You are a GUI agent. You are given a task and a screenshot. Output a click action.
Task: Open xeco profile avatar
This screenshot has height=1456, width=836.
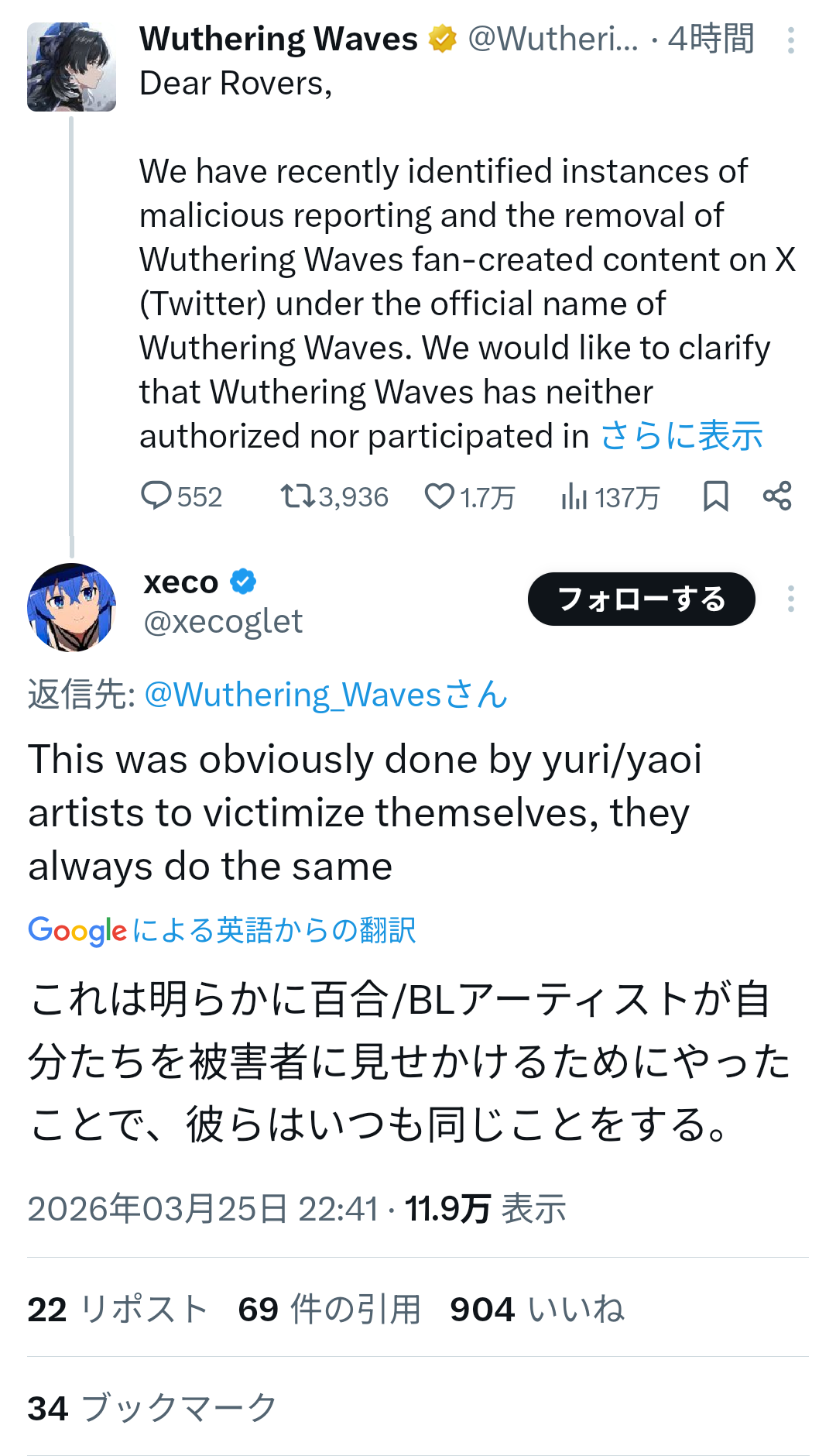tap(71, 607)
